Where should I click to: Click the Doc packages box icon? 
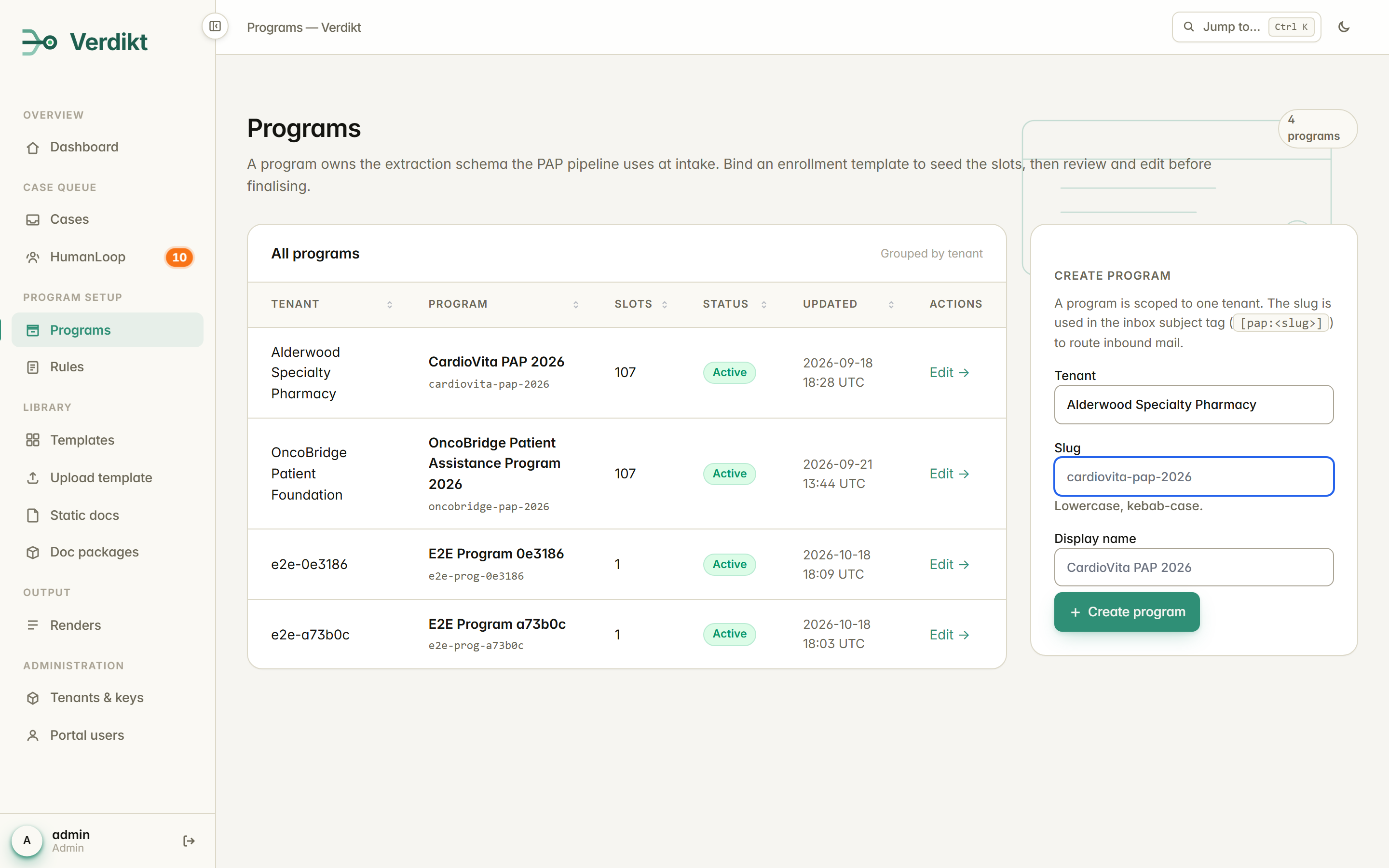point(33,552)
